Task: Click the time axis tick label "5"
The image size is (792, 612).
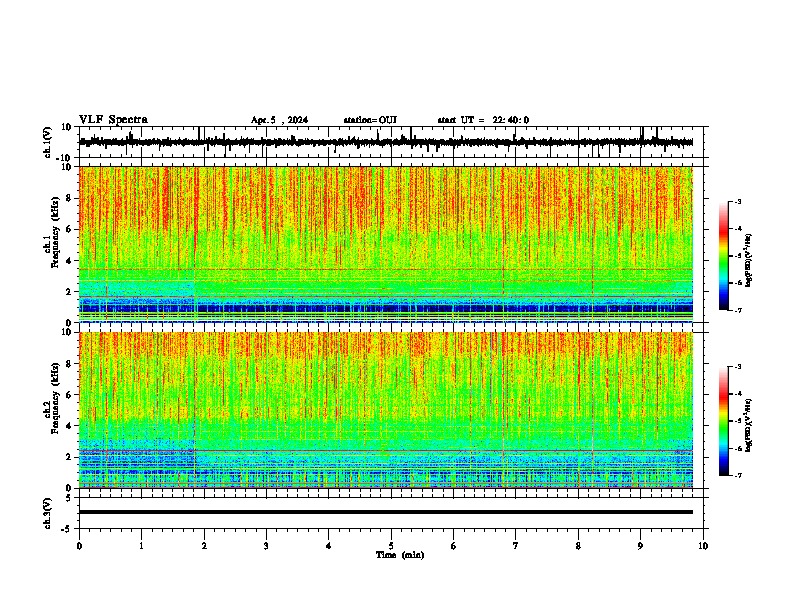Action: coord(391,546)
